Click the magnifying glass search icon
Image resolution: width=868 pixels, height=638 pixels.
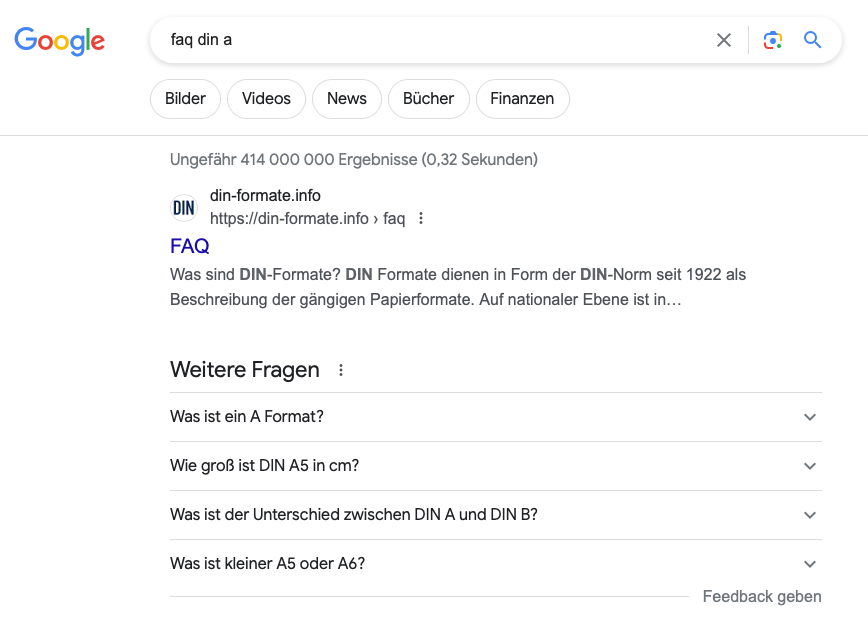click(813, 40)
